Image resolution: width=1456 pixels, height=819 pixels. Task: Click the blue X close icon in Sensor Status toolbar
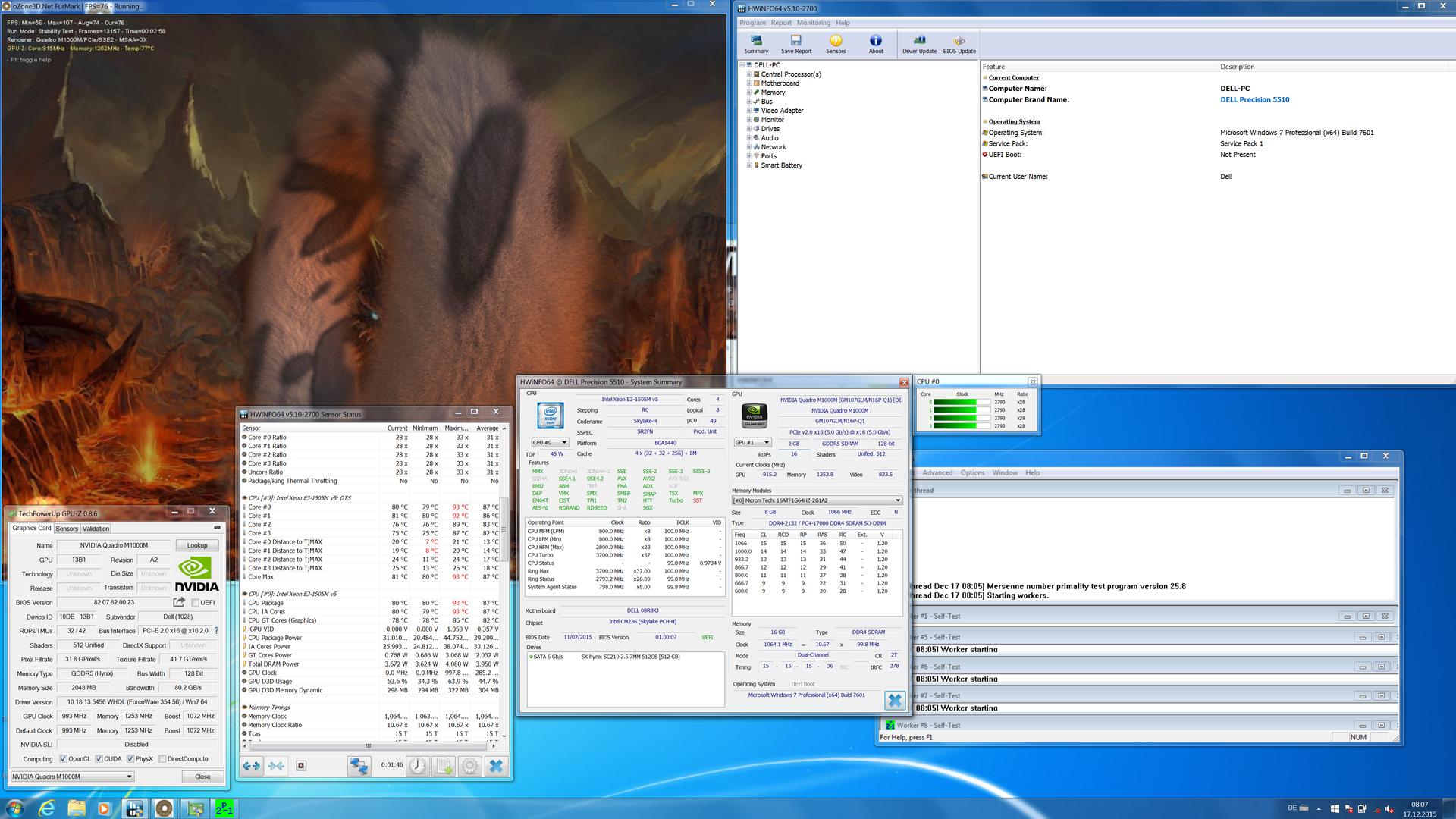(496, 766)
